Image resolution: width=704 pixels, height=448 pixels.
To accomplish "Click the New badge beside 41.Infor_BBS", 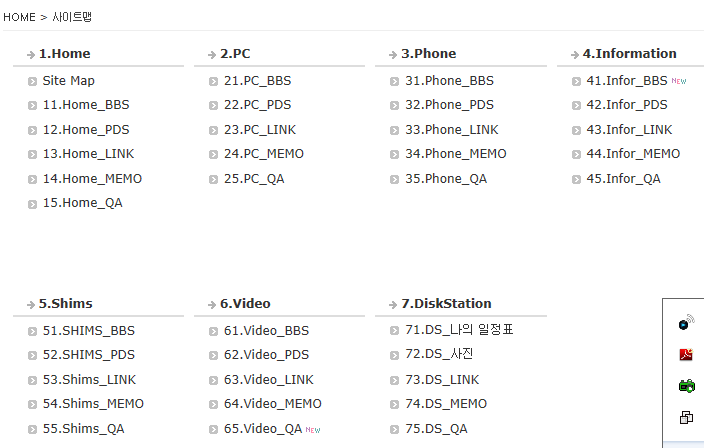I will [x=679, y=81].
